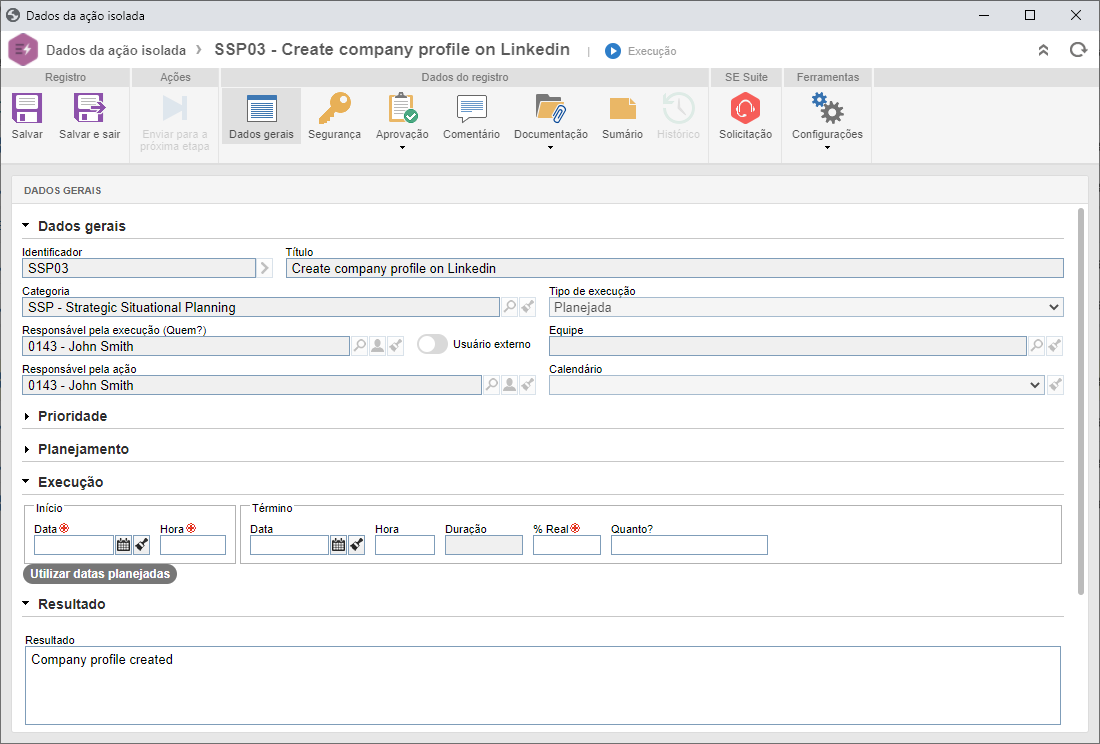The height and width of the screenshot is (744, 1100).
Task: Collapse the Resultado section
Action: point(26,604)
